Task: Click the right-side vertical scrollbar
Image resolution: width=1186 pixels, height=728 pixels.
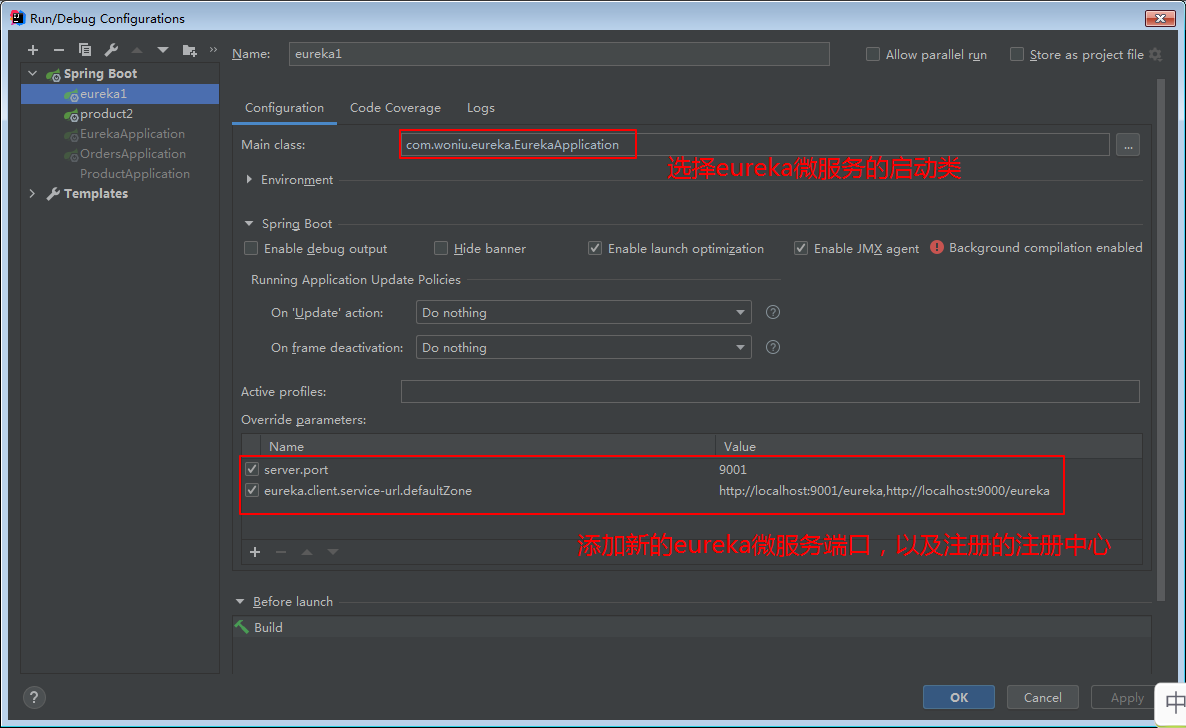Action: coord(1160,340)
